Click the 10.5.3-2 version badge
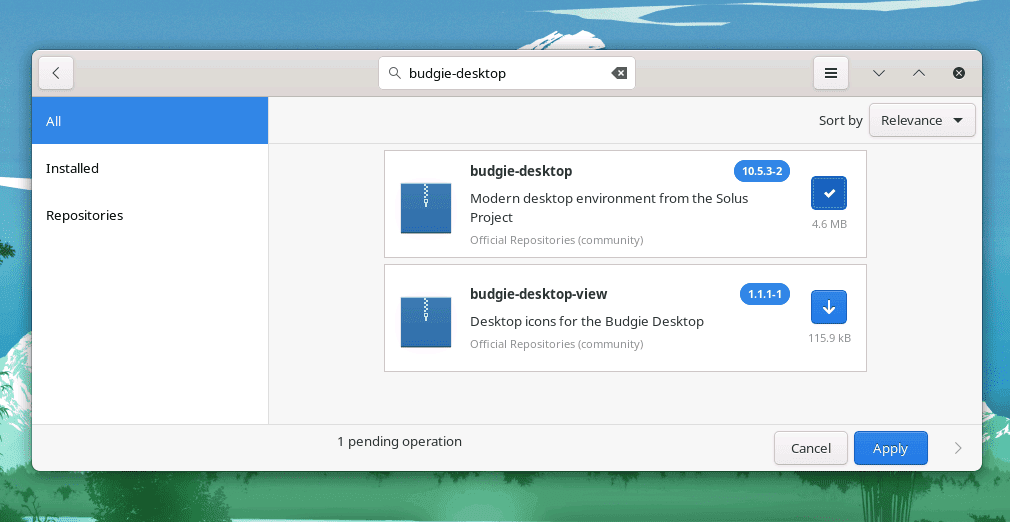This screenshot has height=522, width=1010. [x=762, y=171]
